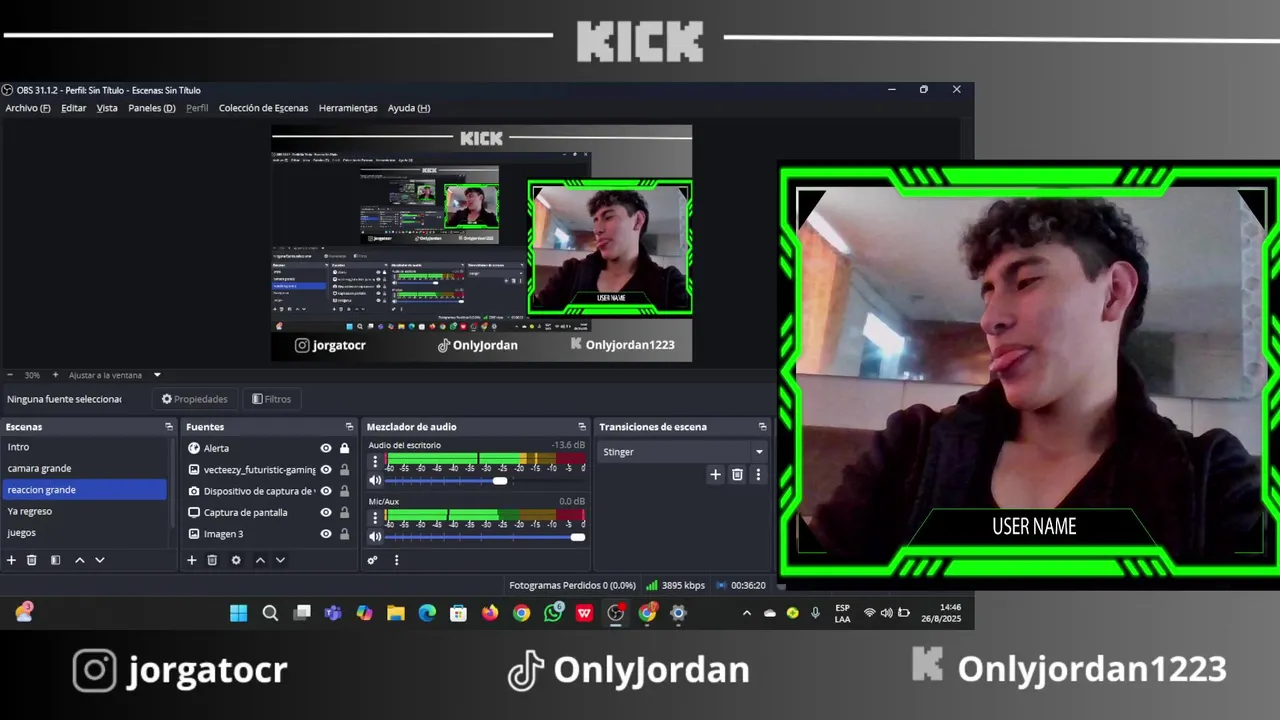Hide the Captura de pantalla source
1280x720 pixels.
click(x=326, y=512)
